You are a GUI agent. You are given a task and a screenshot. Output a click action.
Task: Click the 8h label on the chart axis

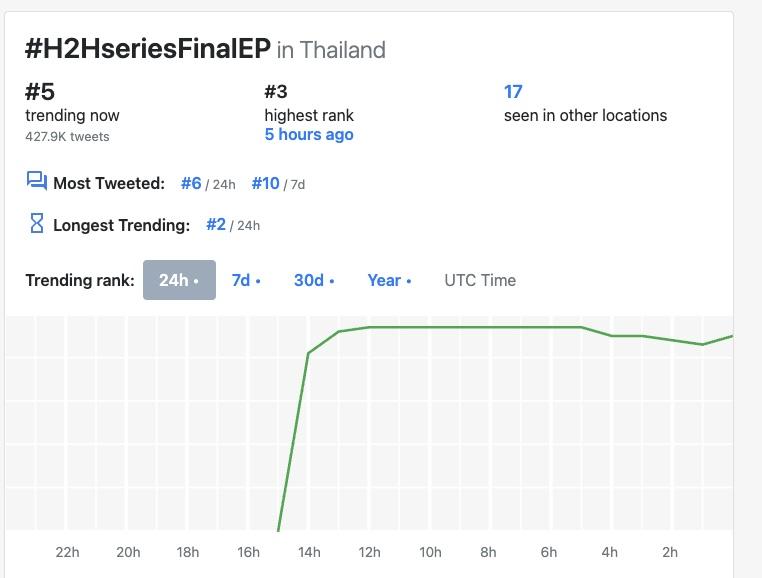488,552
